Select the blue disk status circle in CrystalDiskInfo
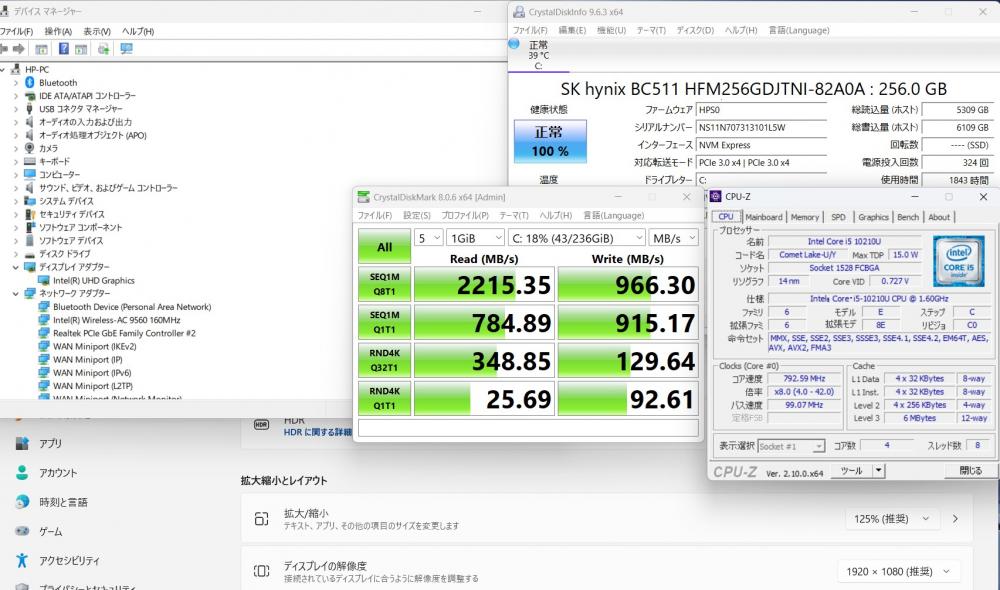 (514, 44)
